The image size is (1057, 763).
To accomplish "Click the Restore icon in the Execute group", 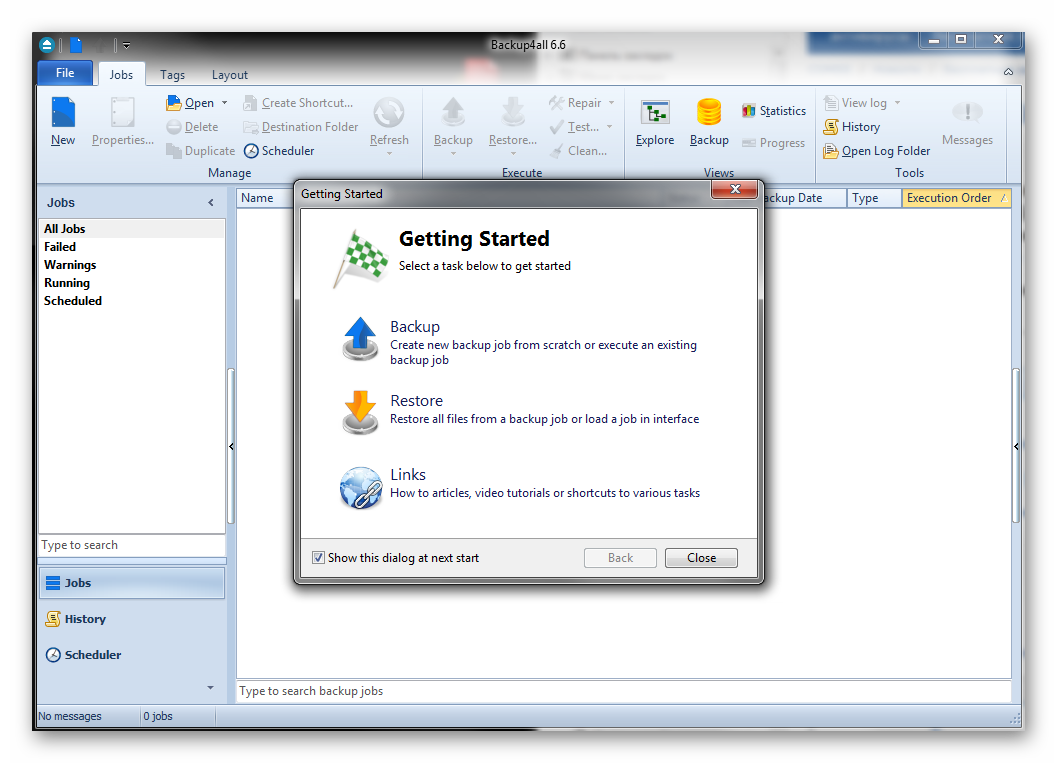I will 513,113.
